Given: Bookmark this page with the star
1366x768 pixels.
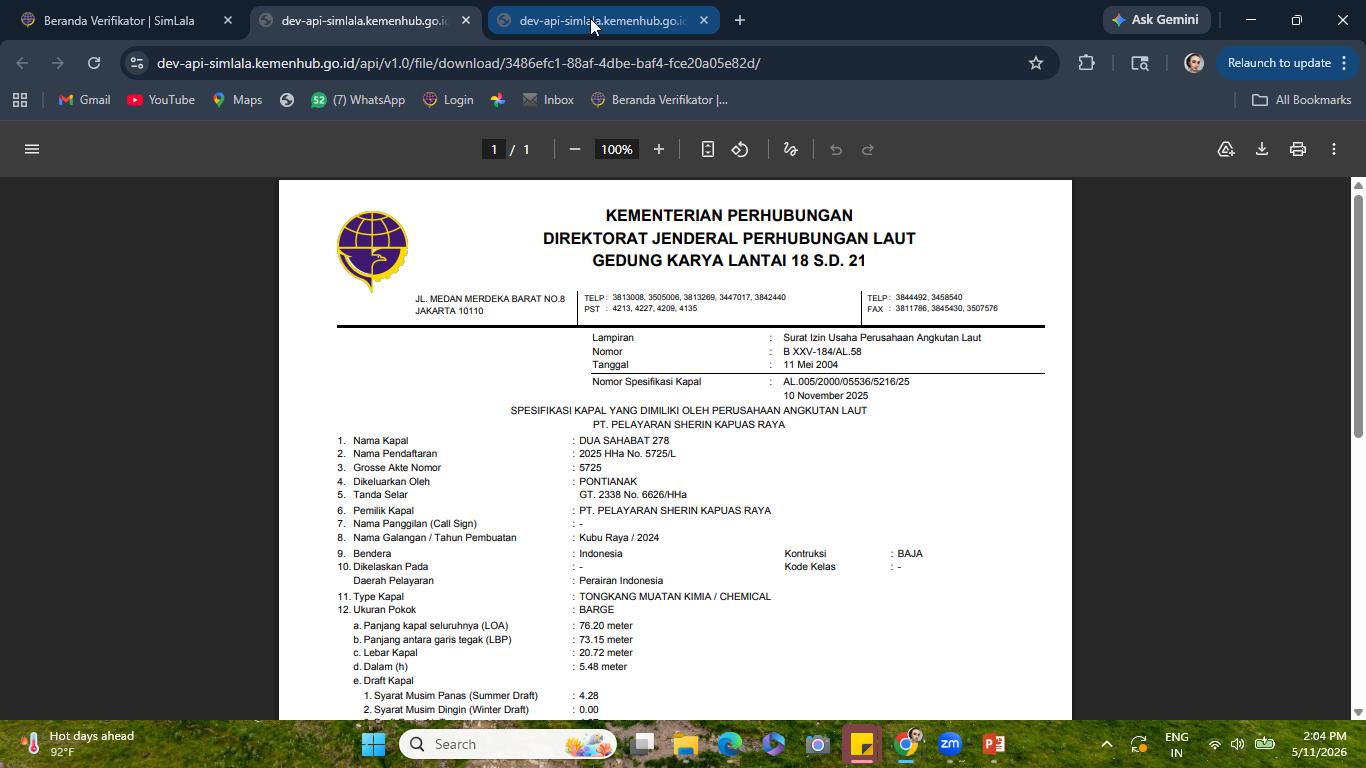Looking at the screenshot, I should (x=1036, y=63).
